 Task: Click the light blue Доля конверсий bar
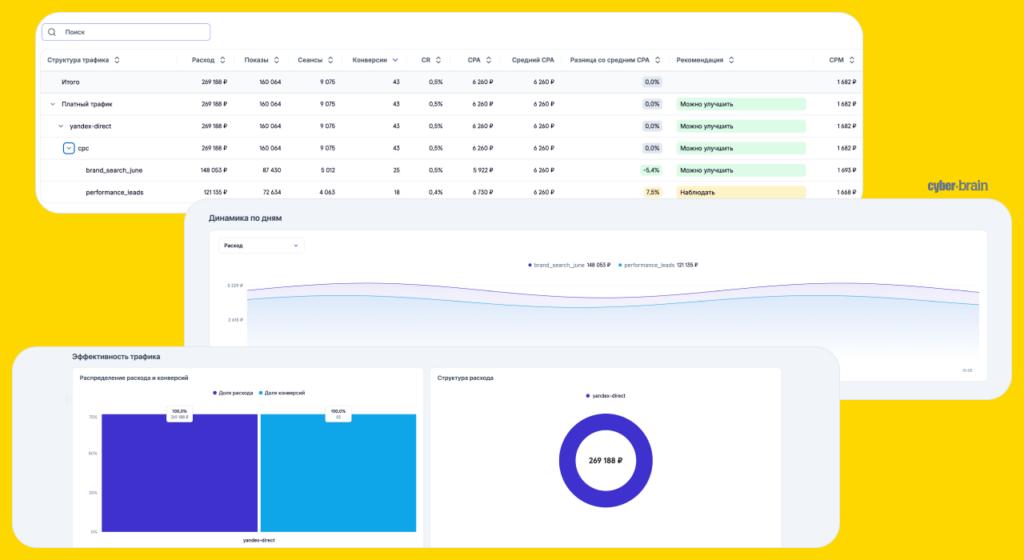[x=338, y=473]
